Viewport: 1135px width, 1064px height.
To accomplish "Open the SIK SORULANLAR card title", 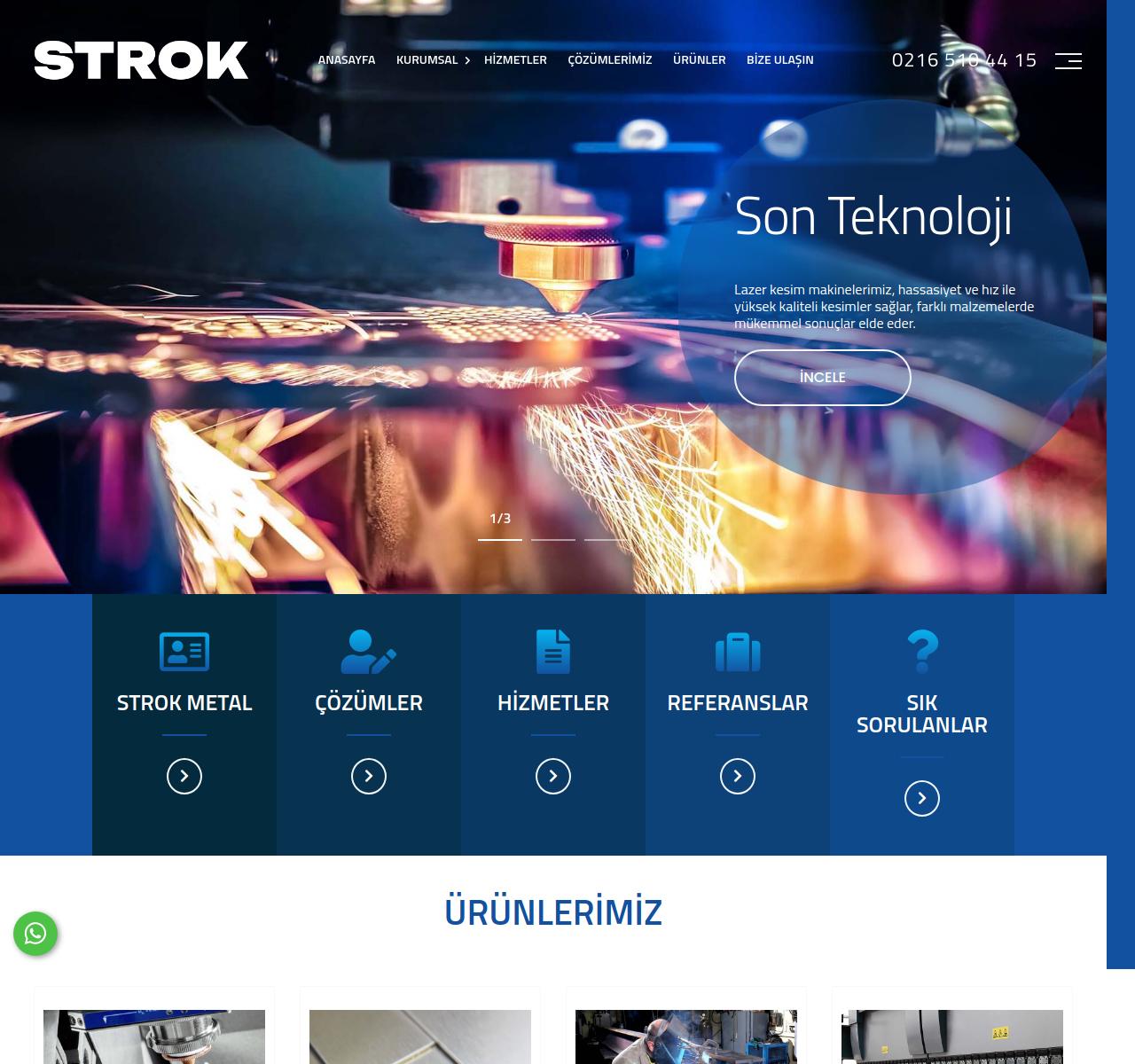I will click(922, 714).
